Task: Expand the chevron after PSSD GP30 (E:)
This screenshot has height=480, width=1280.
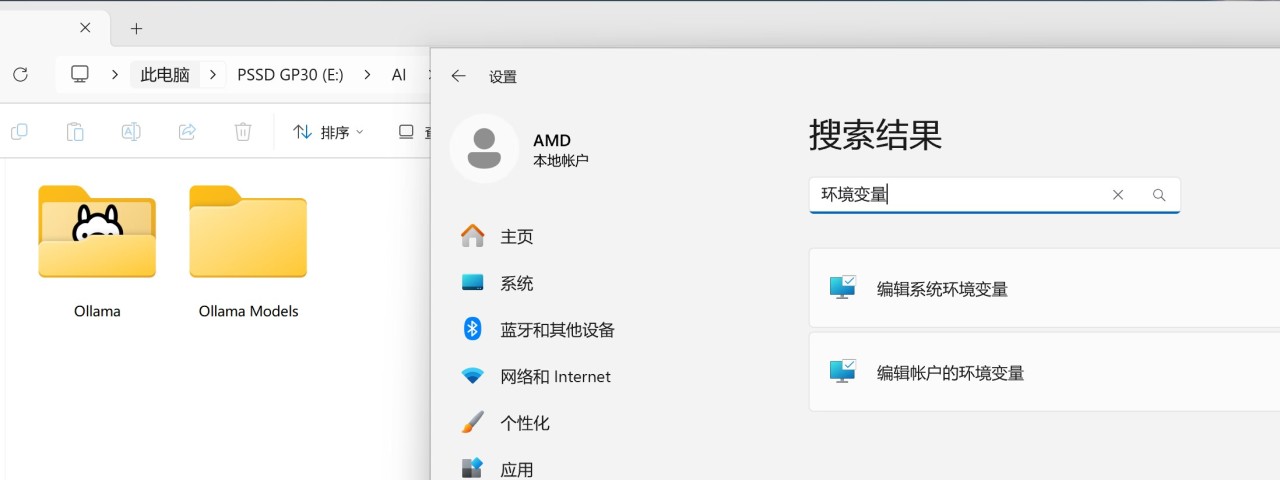Action: click(367, 75)
